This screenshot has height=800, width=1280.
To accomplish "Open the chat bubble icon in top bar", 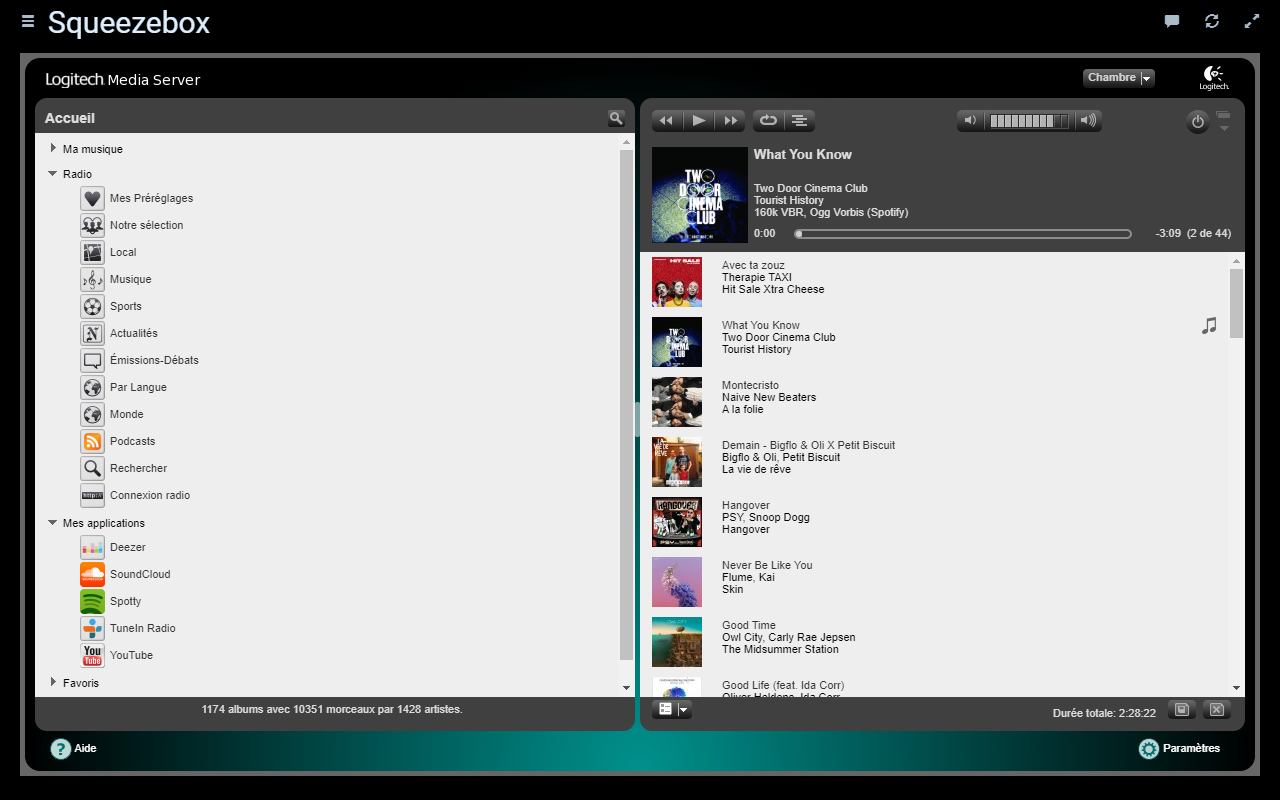I will (x=1172, y=21).
